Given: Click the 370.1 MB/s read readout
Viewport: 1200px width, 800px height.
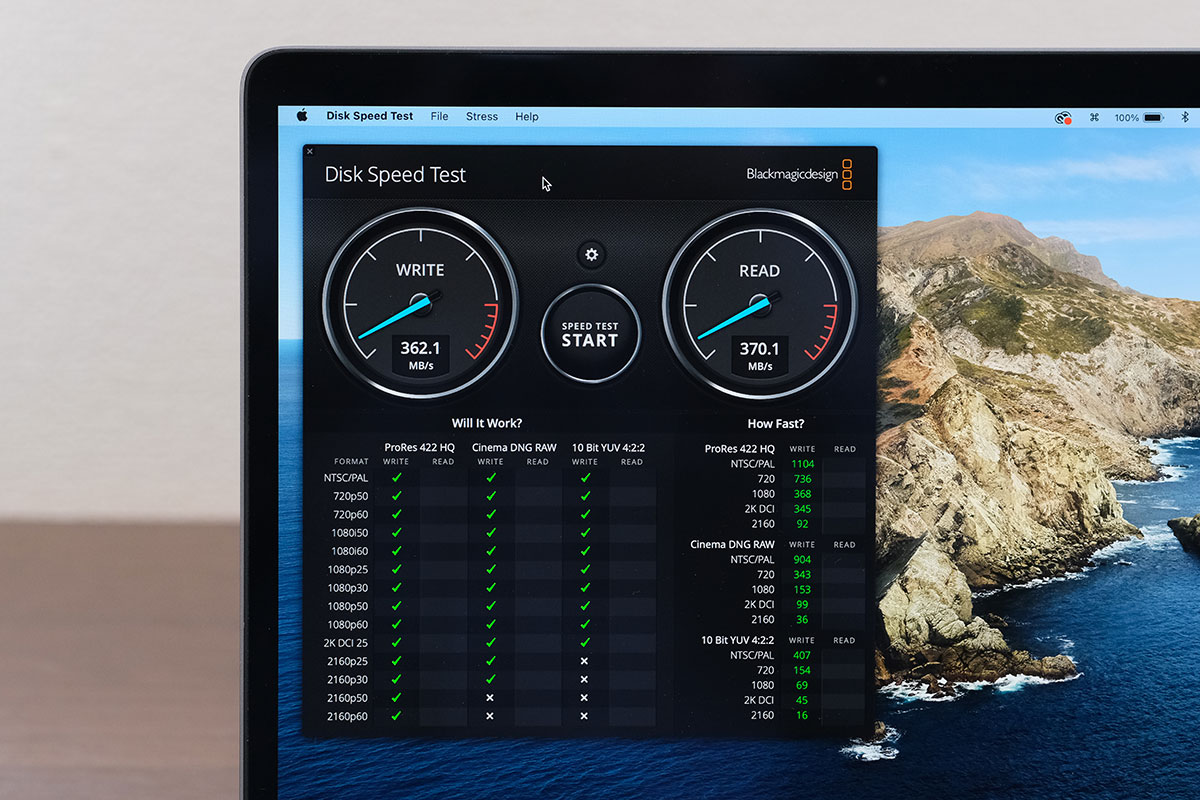Looking at the screenshot, I should pyautogui.click(x=760, y=355).
